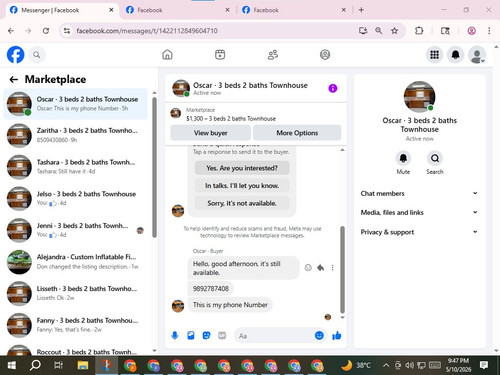500x375 pixels.
Task: Reload the page in the browser
Action: click(46, 31)
